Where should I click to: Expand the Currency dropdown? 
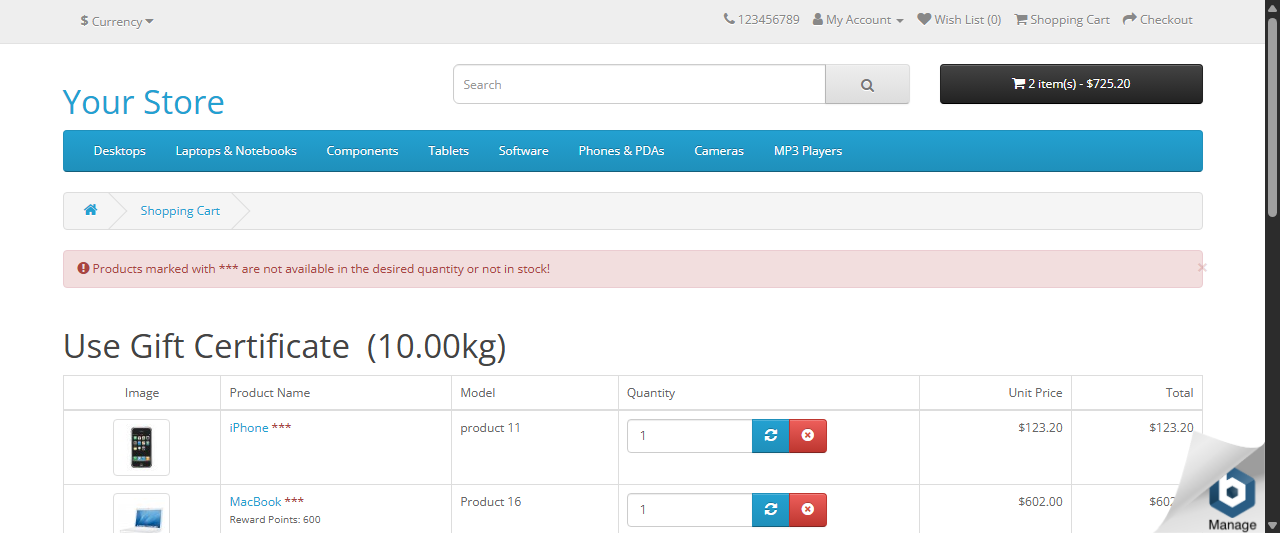[x=117, y=21]
